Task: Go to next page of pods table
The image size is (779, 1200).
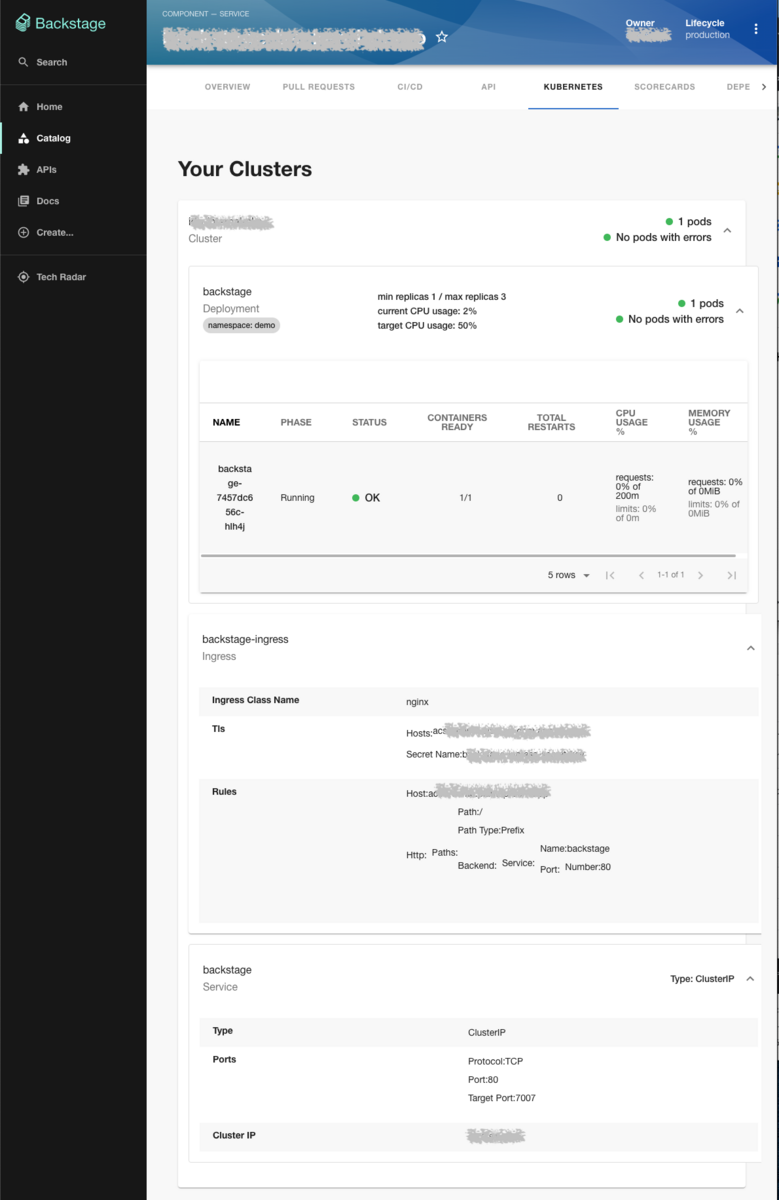Action: click(x=700, y=575)
